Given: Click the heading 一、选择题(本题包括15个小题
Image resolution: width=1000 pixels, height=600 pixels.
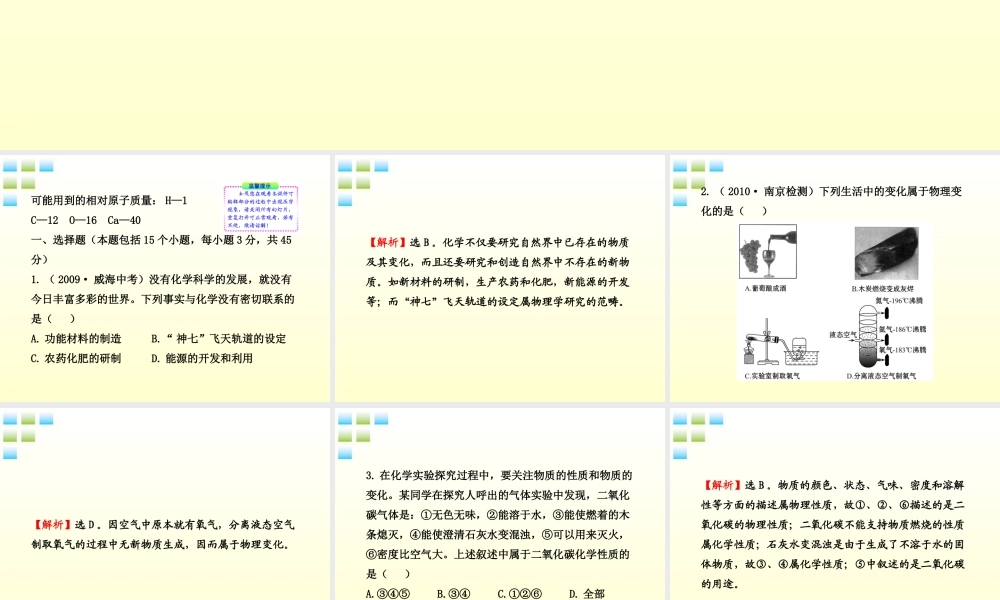Looking at the screenshot, I should [161, 249].
